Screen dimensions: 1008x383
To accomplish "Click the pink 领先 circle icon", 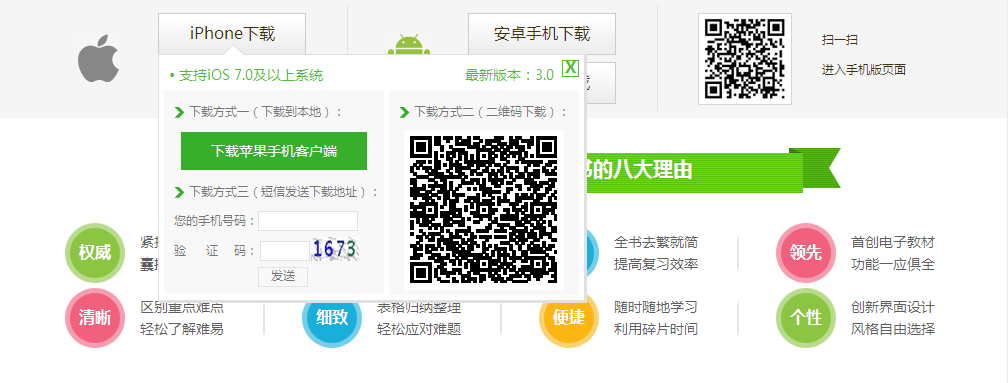I will pos(806,253).
